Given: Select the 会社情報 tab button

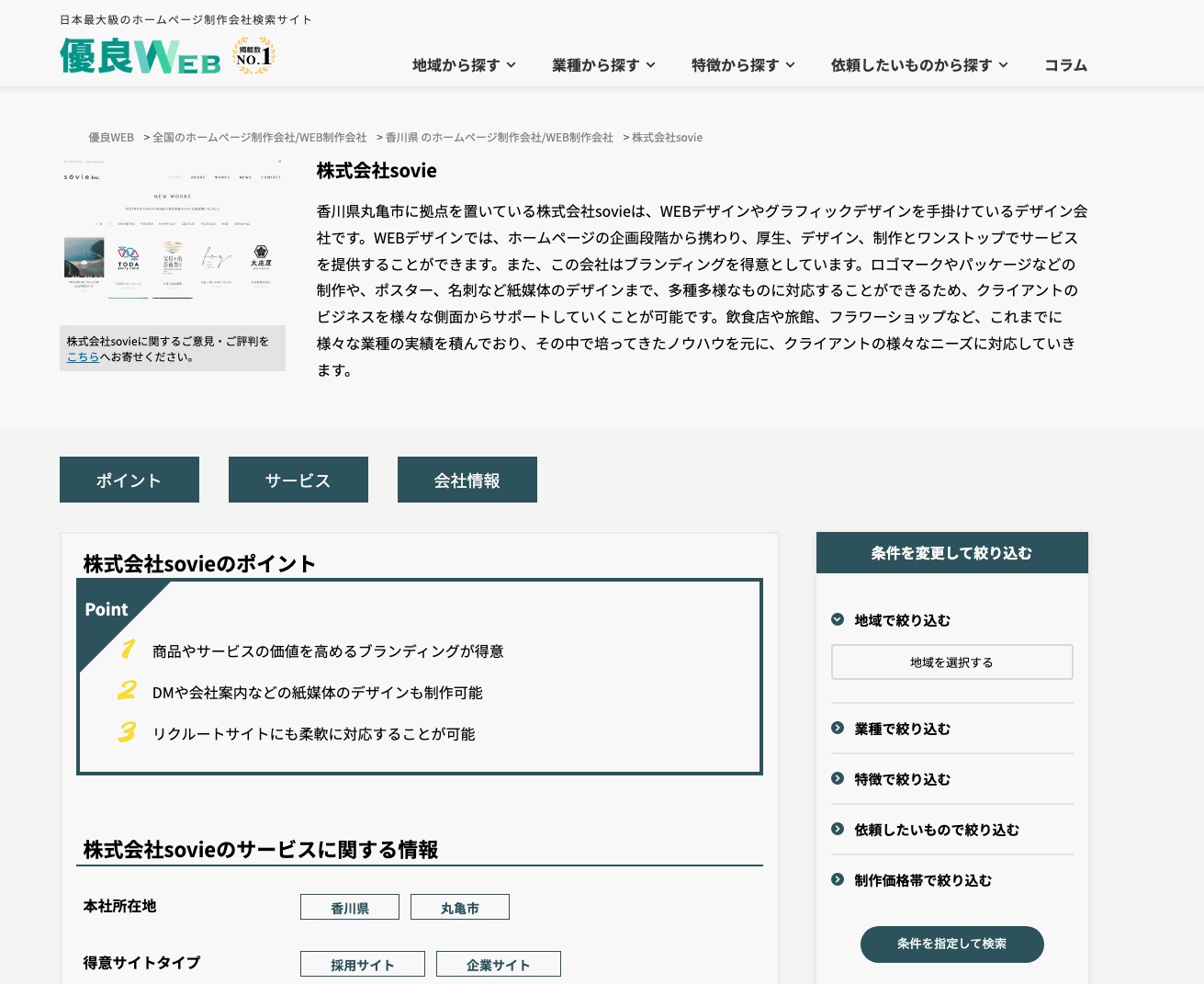Looking at the screenshot, I should (x=467, y=480).
